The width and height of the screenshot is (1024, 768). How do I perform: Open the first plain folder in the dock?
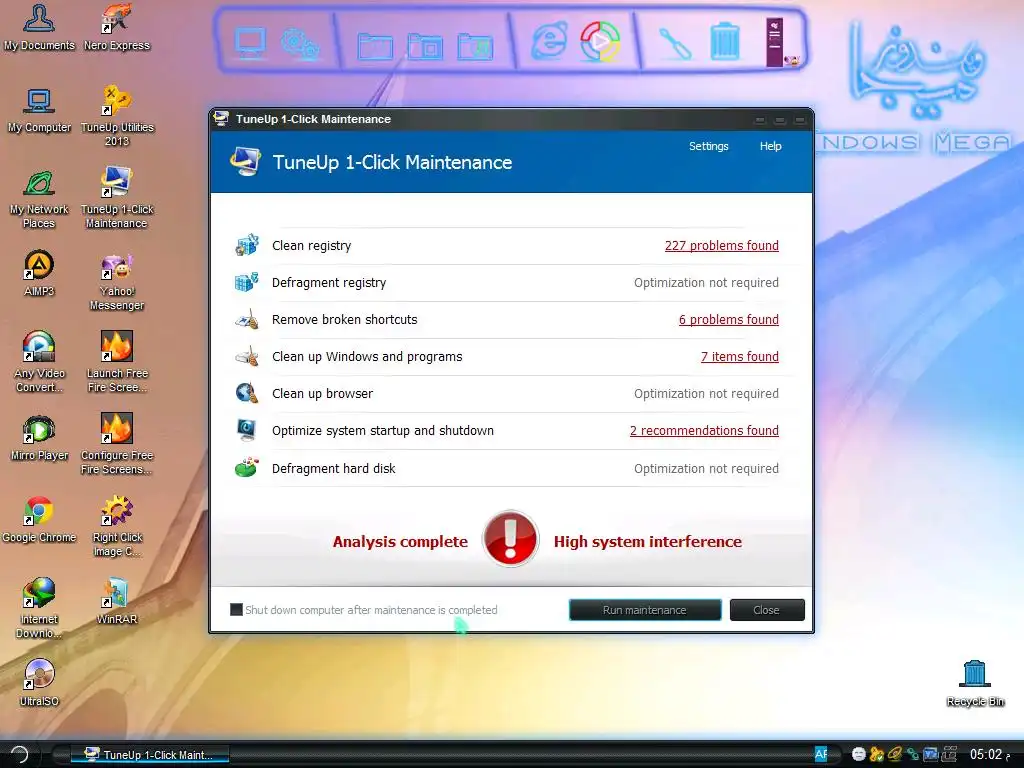pos(375,46)
